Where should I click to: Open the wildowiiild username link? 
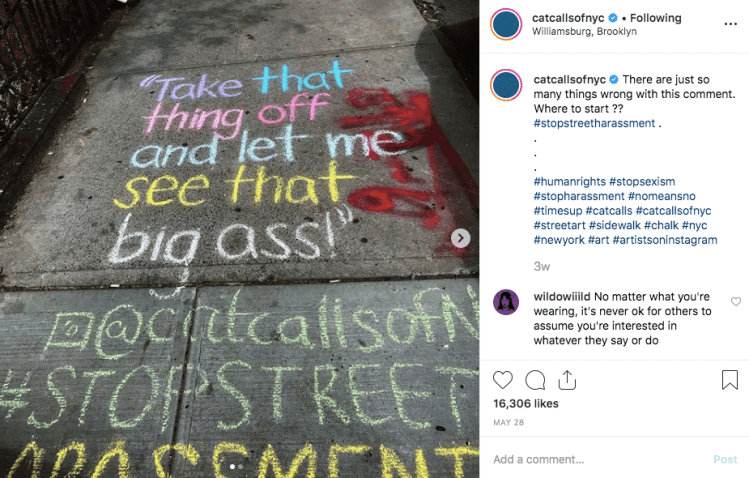click(x=562, y=297)
